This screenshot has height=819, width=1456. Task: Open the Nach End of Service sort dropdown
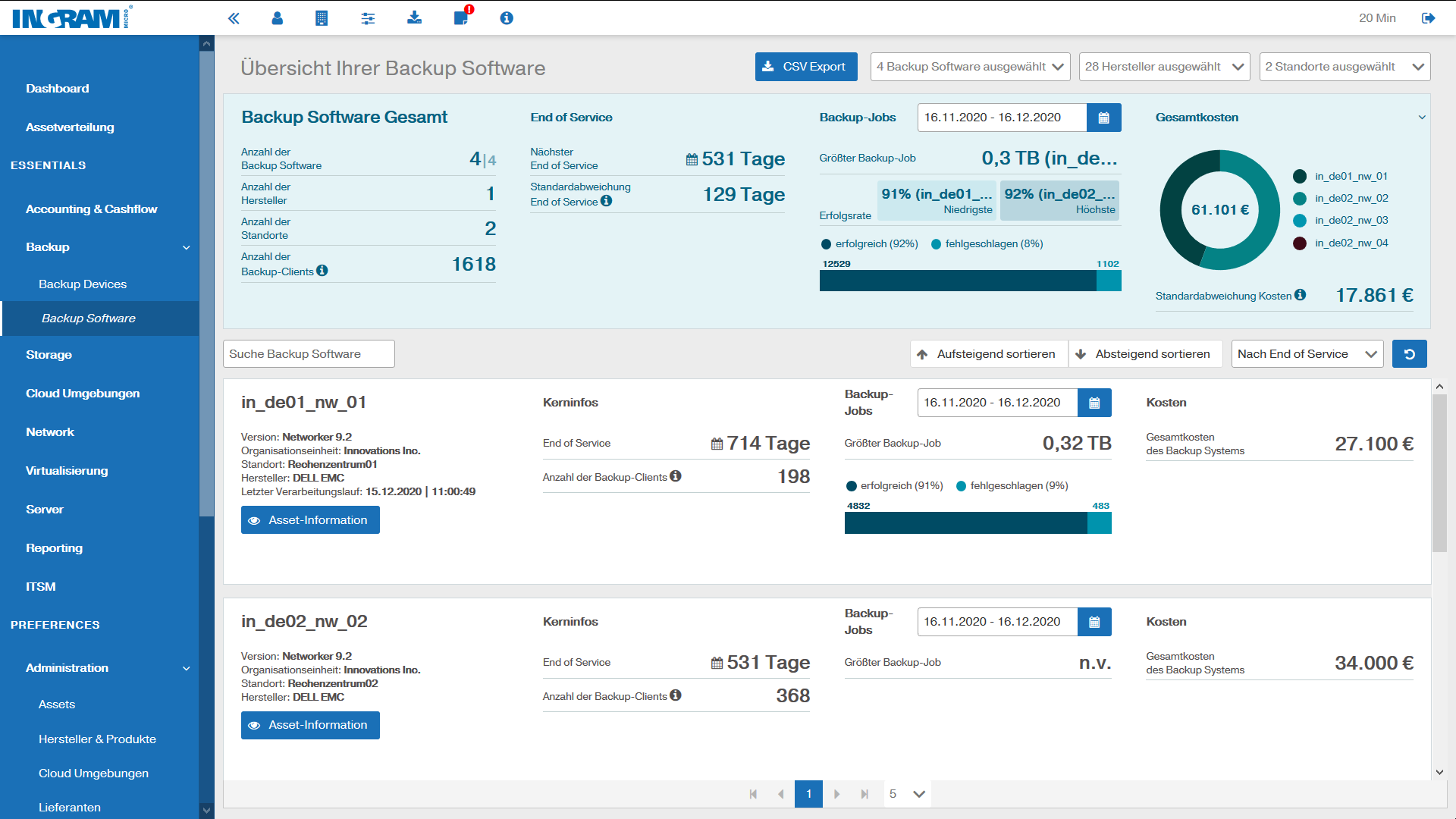click(x=1307, y=354)
